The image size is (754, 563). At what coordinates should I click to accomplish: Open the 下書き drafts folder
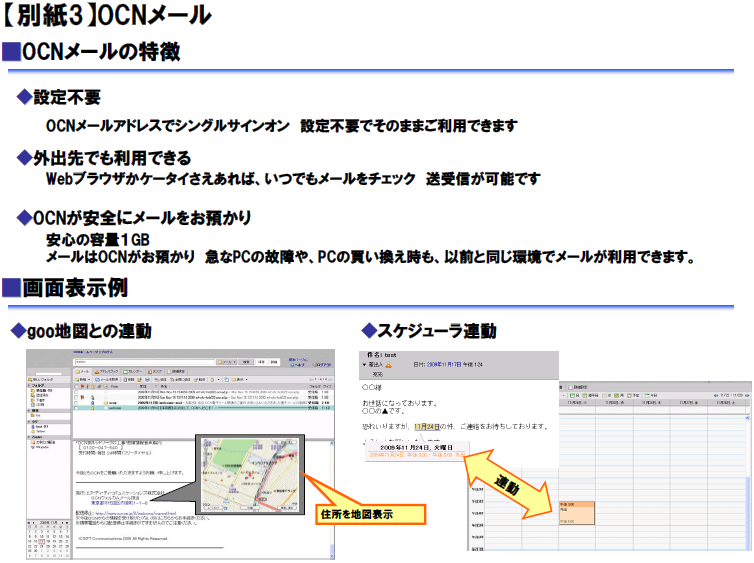pos(38,400)
